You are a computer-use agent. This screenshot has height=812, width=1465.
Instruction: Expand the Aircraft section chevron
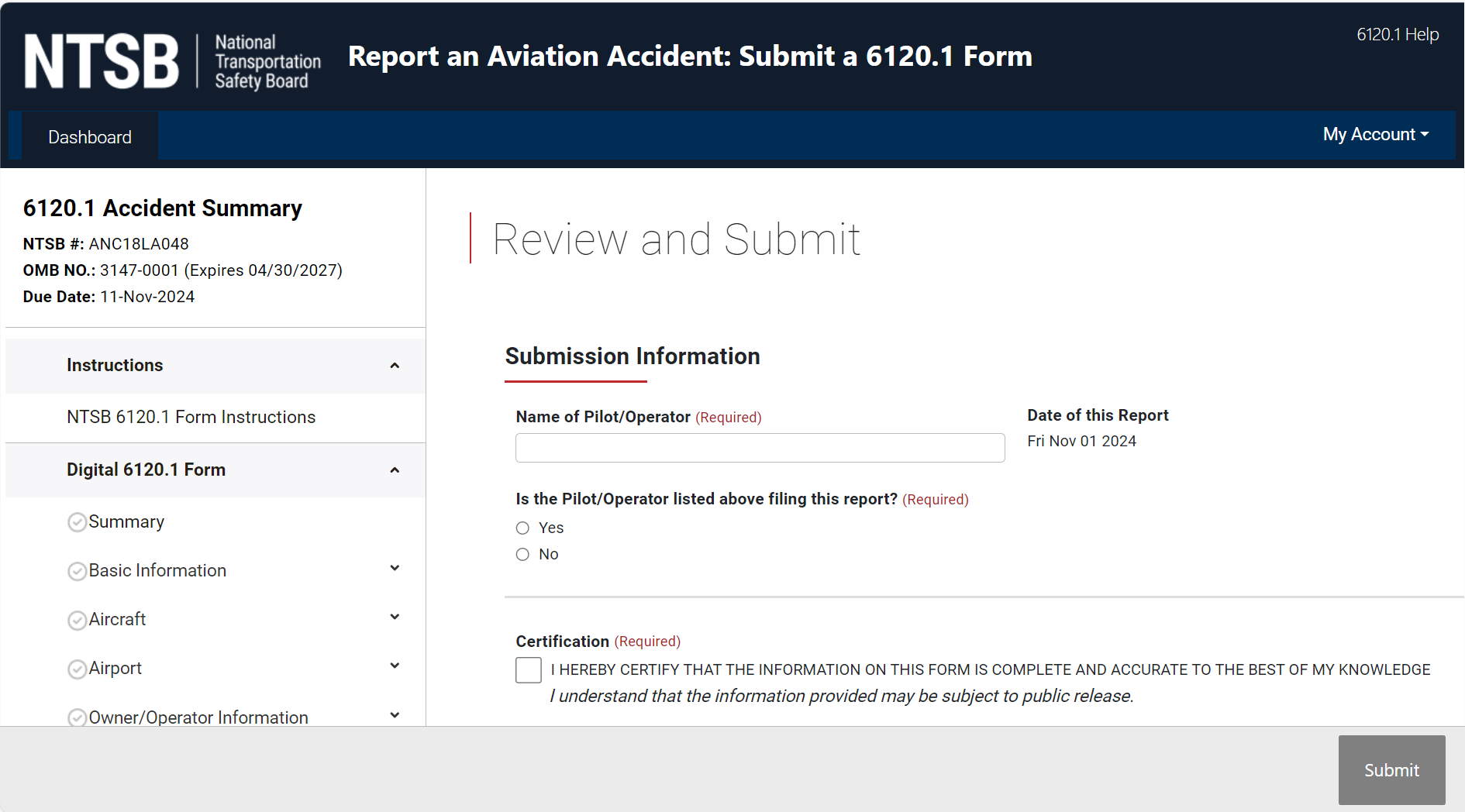395,618
